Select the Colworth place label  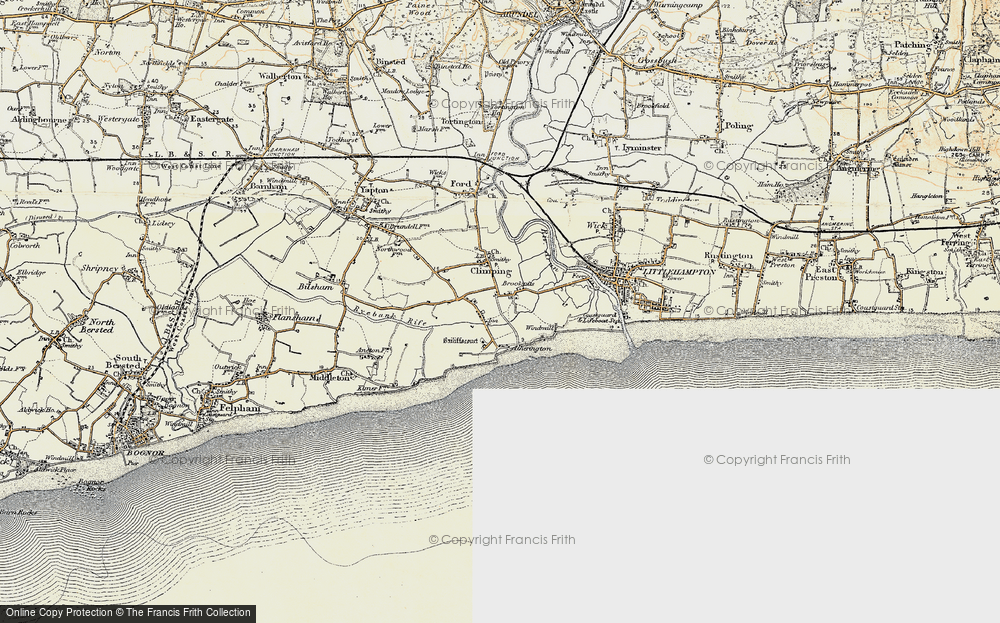pyautogui.click(x=25, y=245)
